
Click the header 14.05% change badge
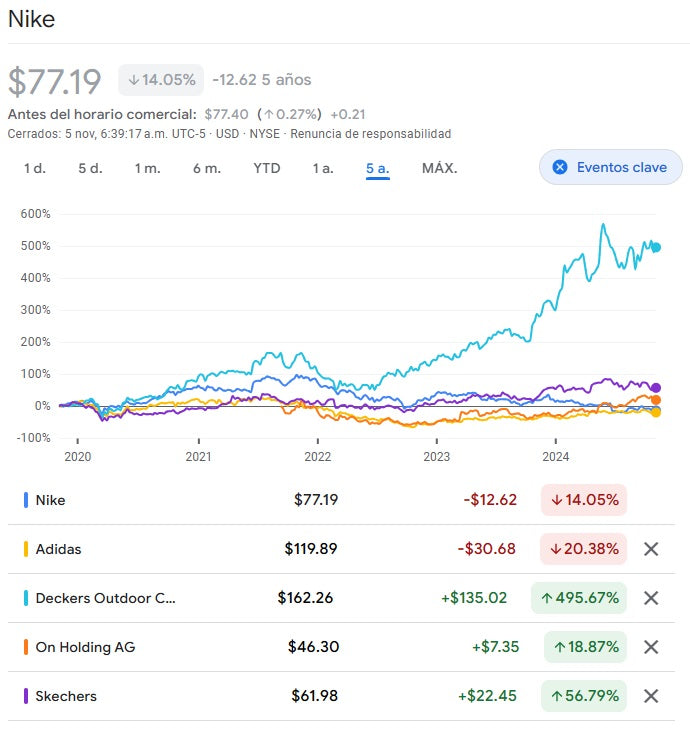[x=161, y=80]
